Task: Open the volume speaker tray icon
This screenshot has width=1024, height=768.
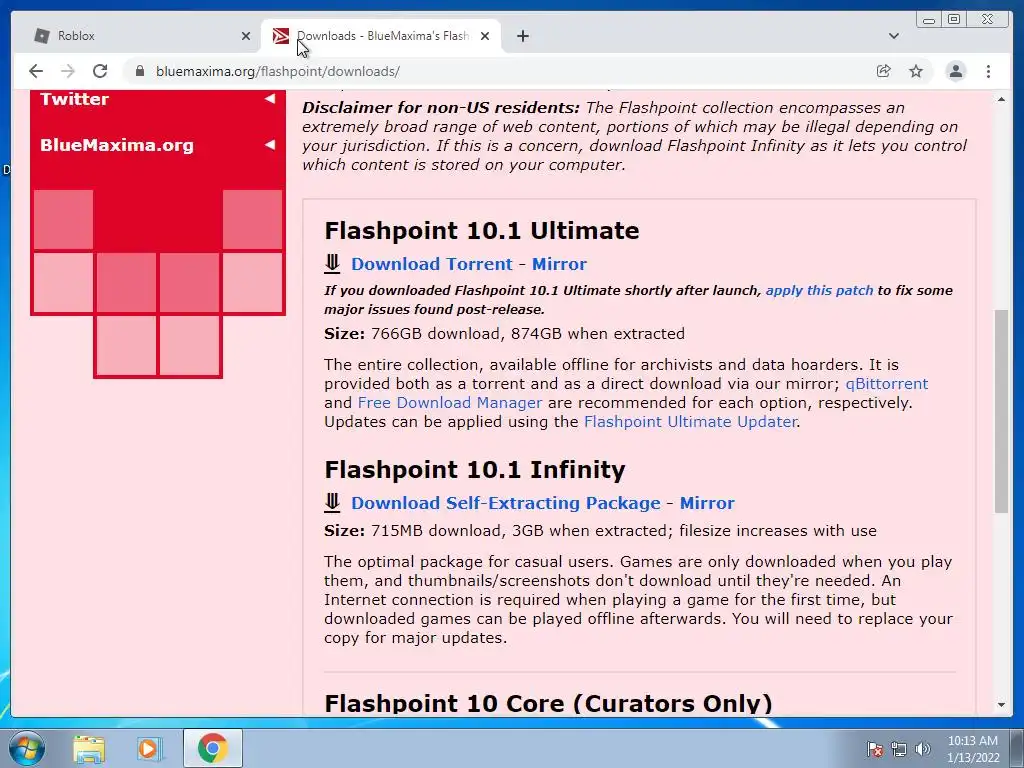Action: (x=923, y=749)
